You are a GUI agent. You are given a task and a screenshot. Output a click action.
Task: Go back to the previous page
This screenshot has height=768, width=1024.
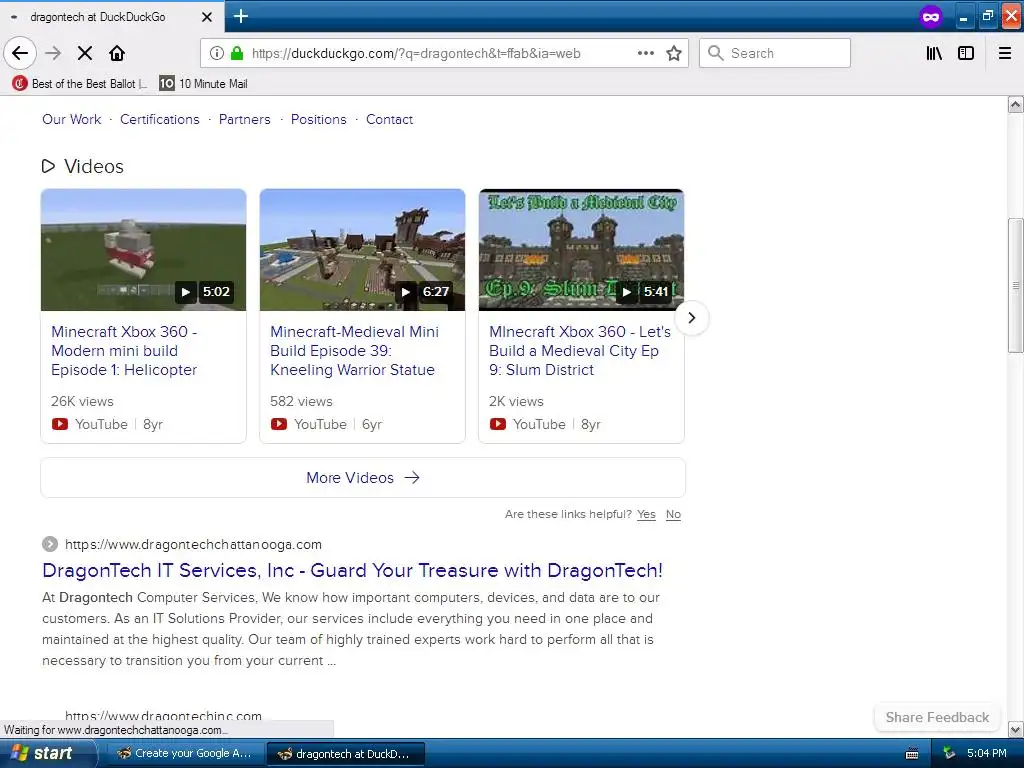coord(20,53)
